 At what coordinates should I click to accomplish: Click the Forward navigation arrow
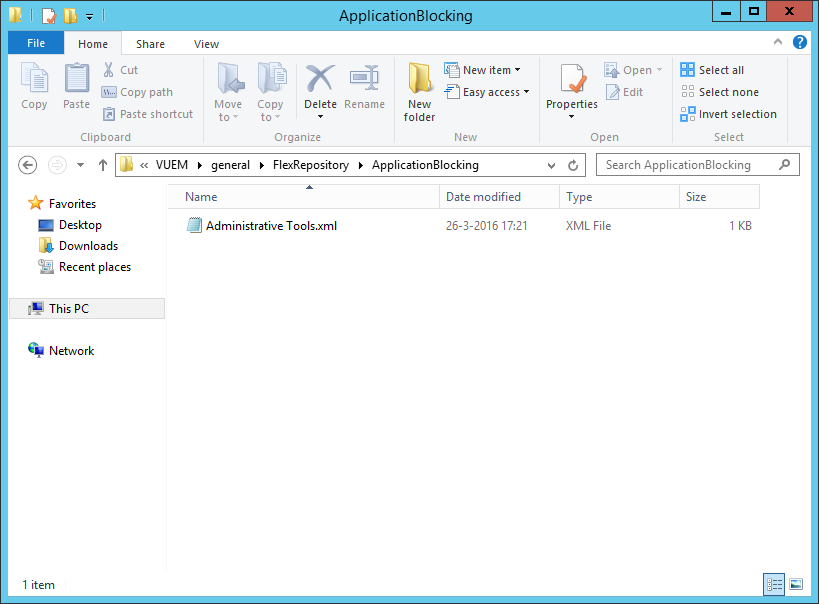(57, 165)
